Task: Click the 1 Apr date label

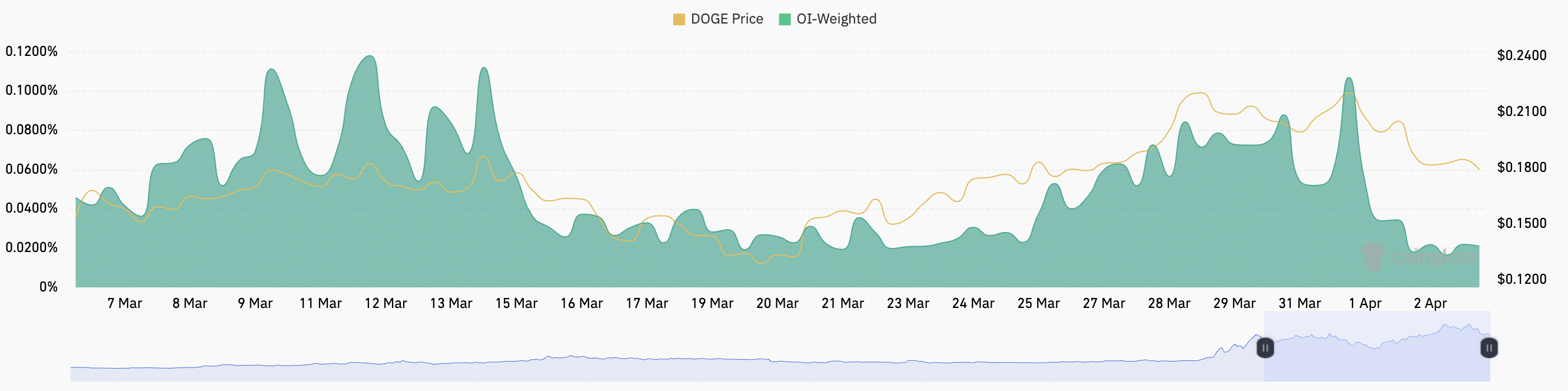Action: [x=1365, y=303]
